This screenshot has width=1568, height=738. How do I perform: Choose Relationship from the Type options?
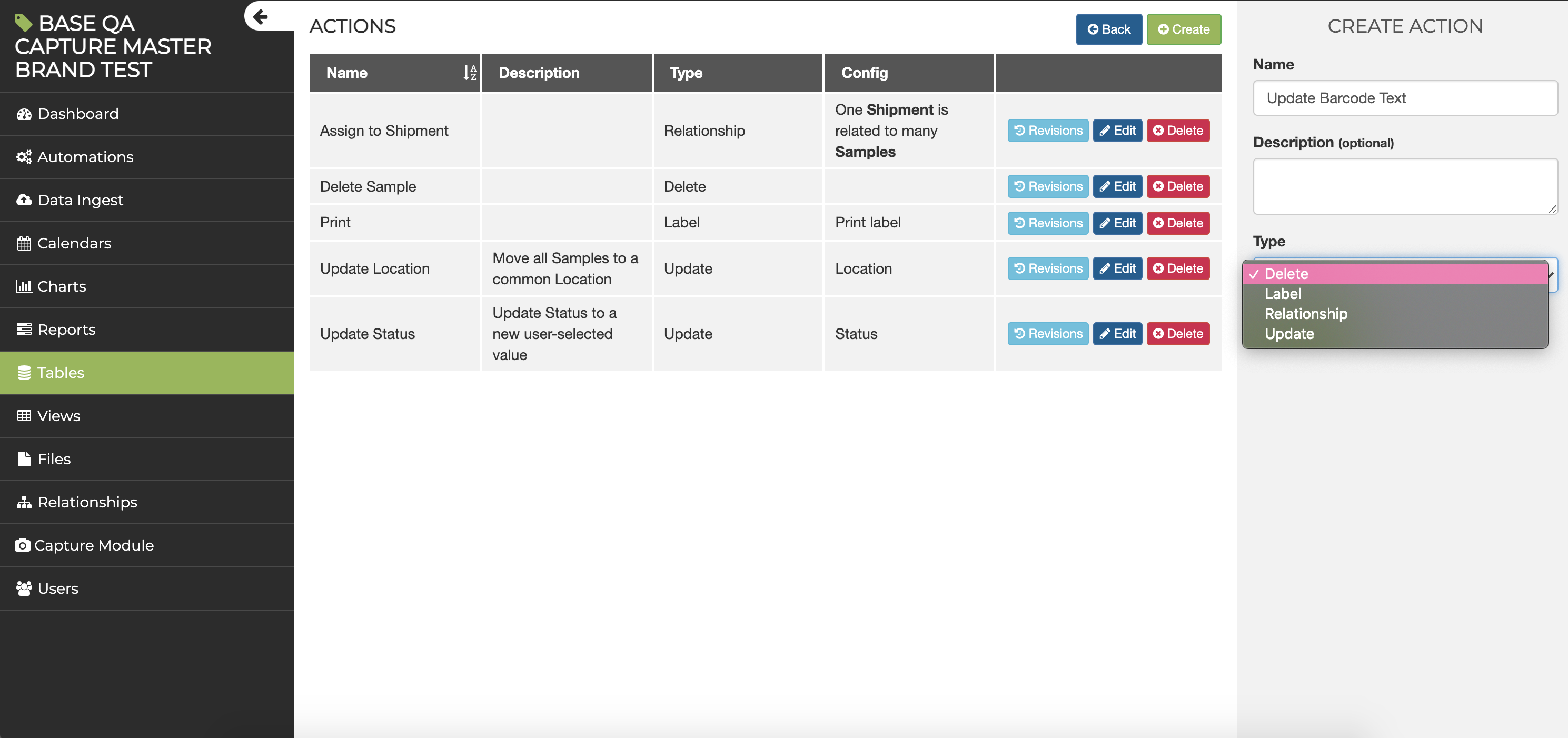point(1306,314)
